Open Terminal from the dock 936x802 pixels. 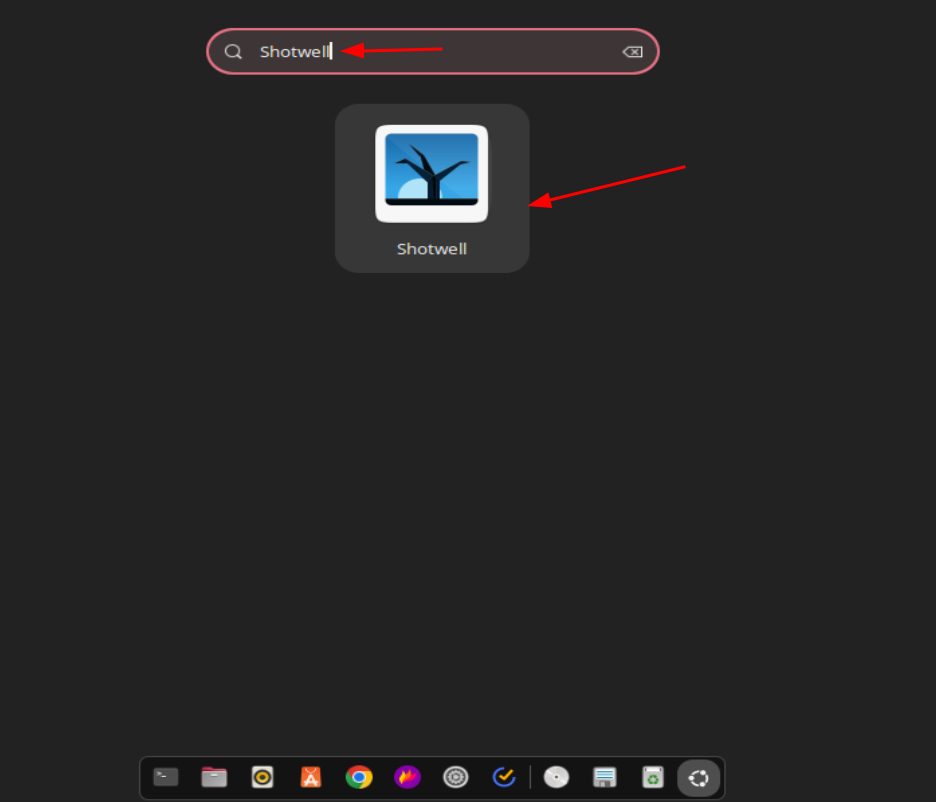(x=166, y=778)
